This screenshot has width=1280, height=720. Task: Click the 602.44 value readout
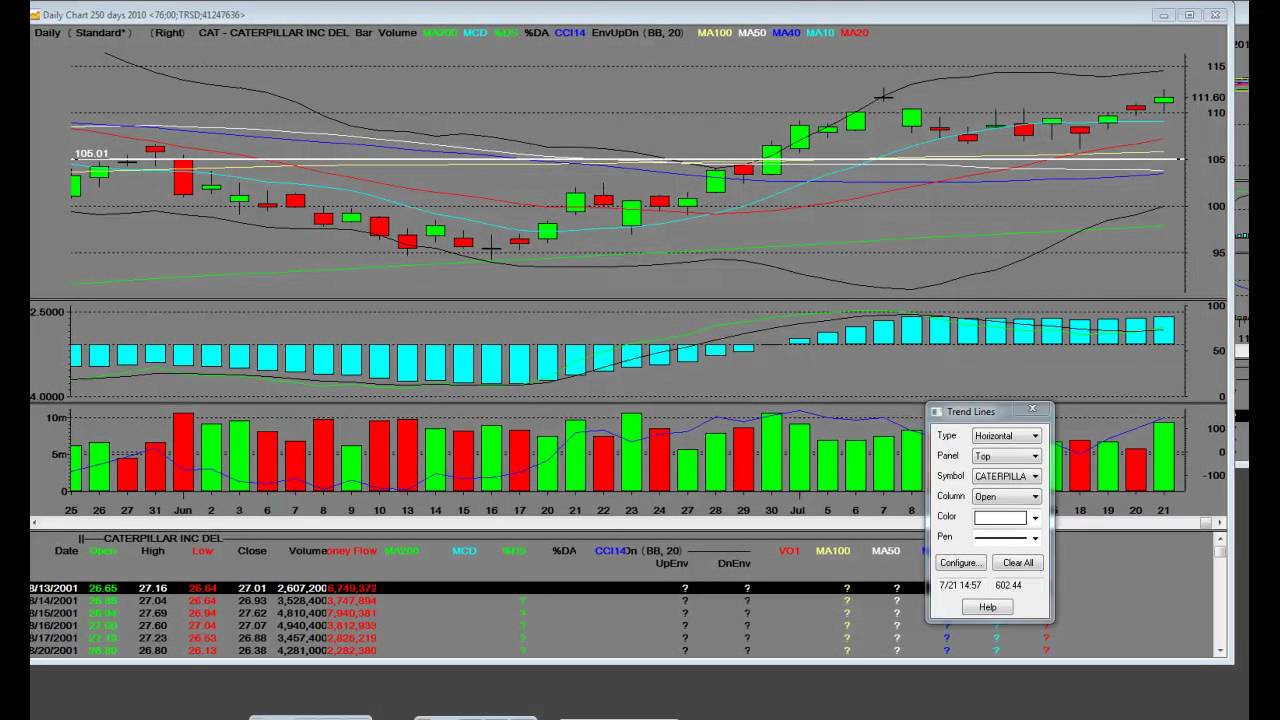tap(1009, 585)
